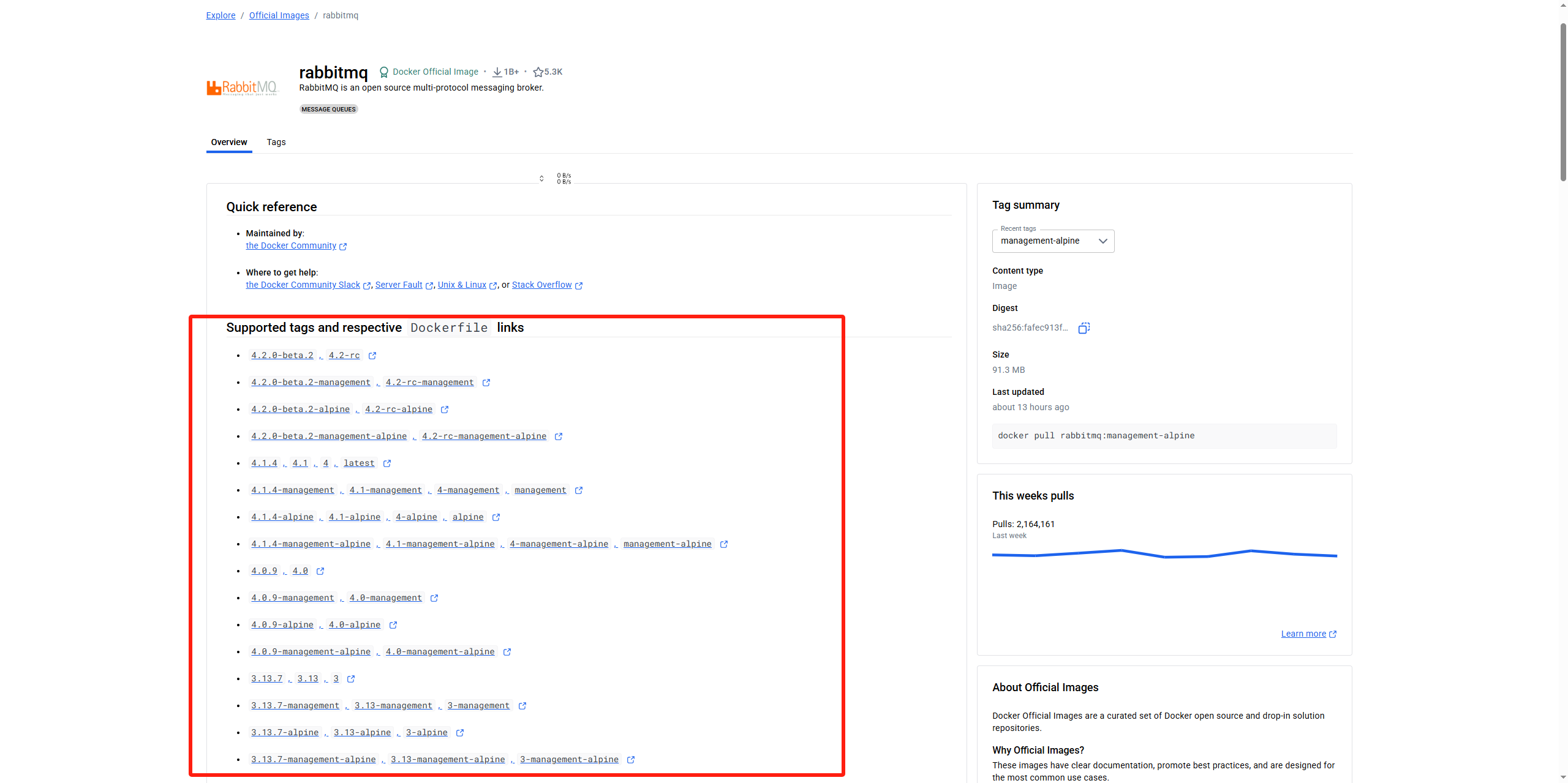
Task: Open the latest tag link
Action: (359, 463)
